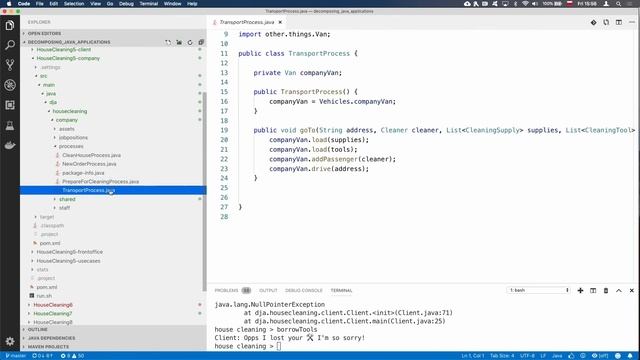Click the UTF-8 encoding indicator
This screenshot has height=360, width=640.
pos(527,356)
